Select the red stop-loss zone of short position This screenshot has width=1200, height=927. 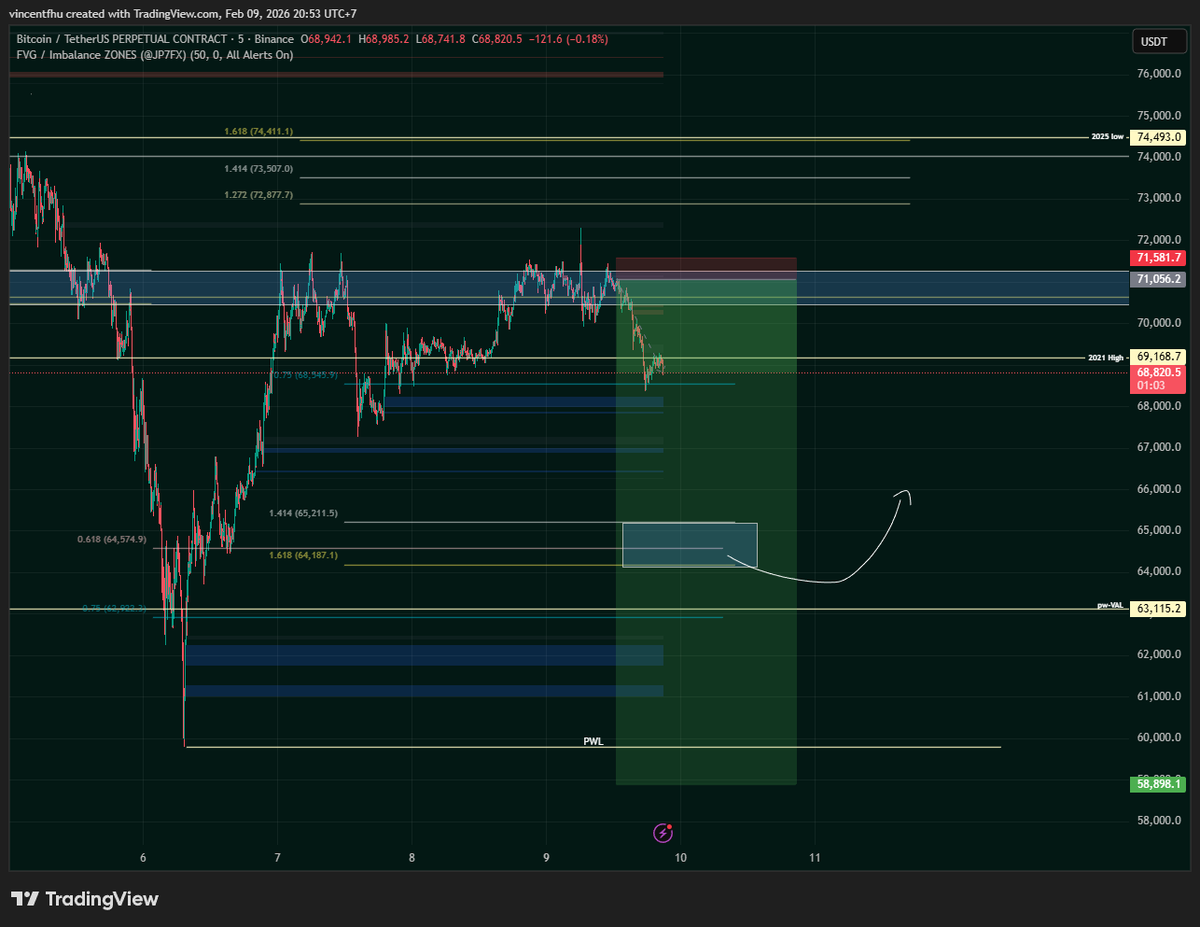point(706,268)
